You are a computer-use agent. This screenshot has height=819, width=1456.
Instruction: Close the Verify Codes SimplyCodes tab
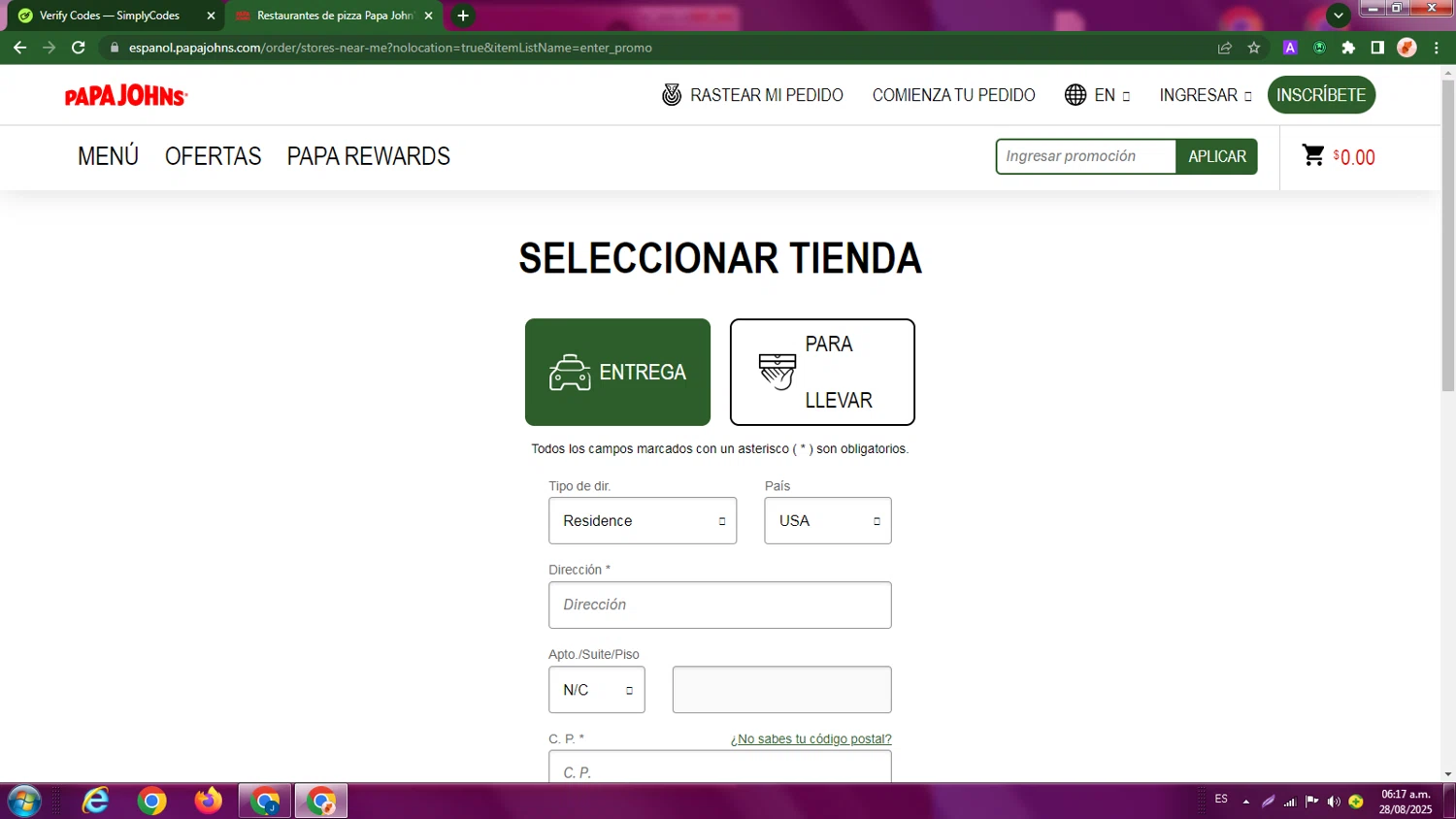click(211, 16)
